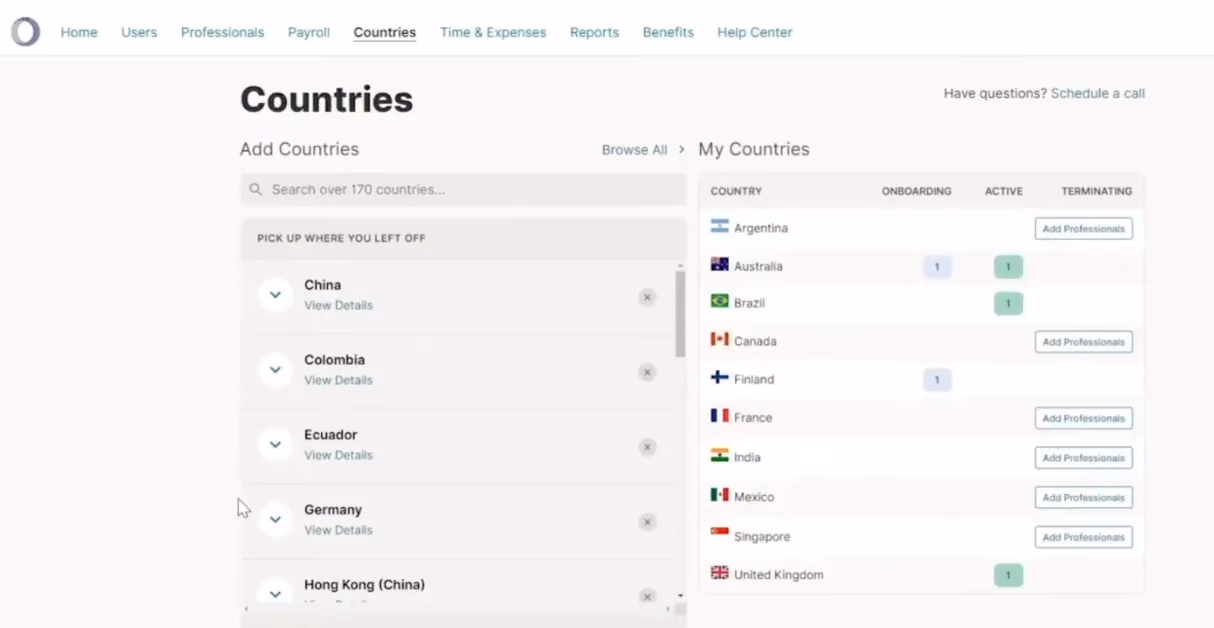Viewport: 1214px width, 628px height.
Task: Click the Browse All link
Action: pos(634,150)
